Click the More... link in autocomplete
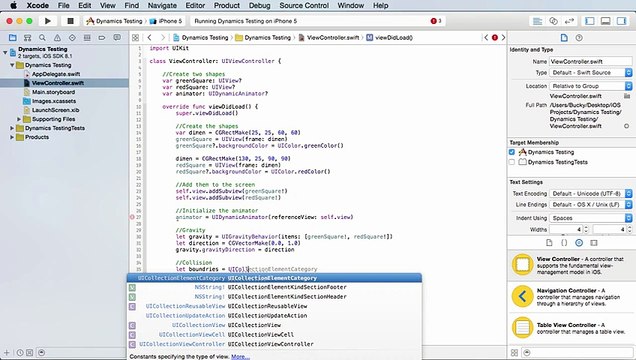The height and width of the screenshot is (360, 636). point(240,357)
